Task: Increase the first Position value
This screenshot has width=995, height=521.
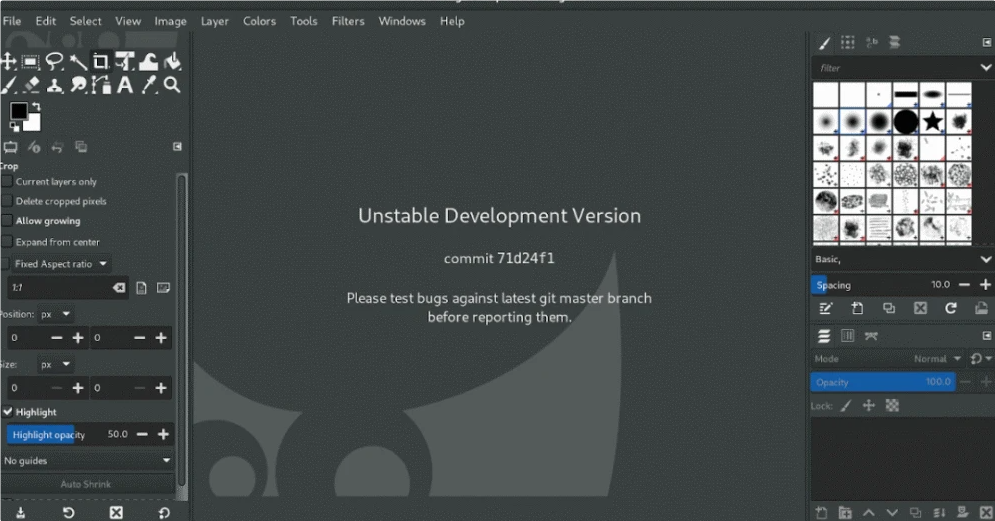Action: click(x=78, y=338)
